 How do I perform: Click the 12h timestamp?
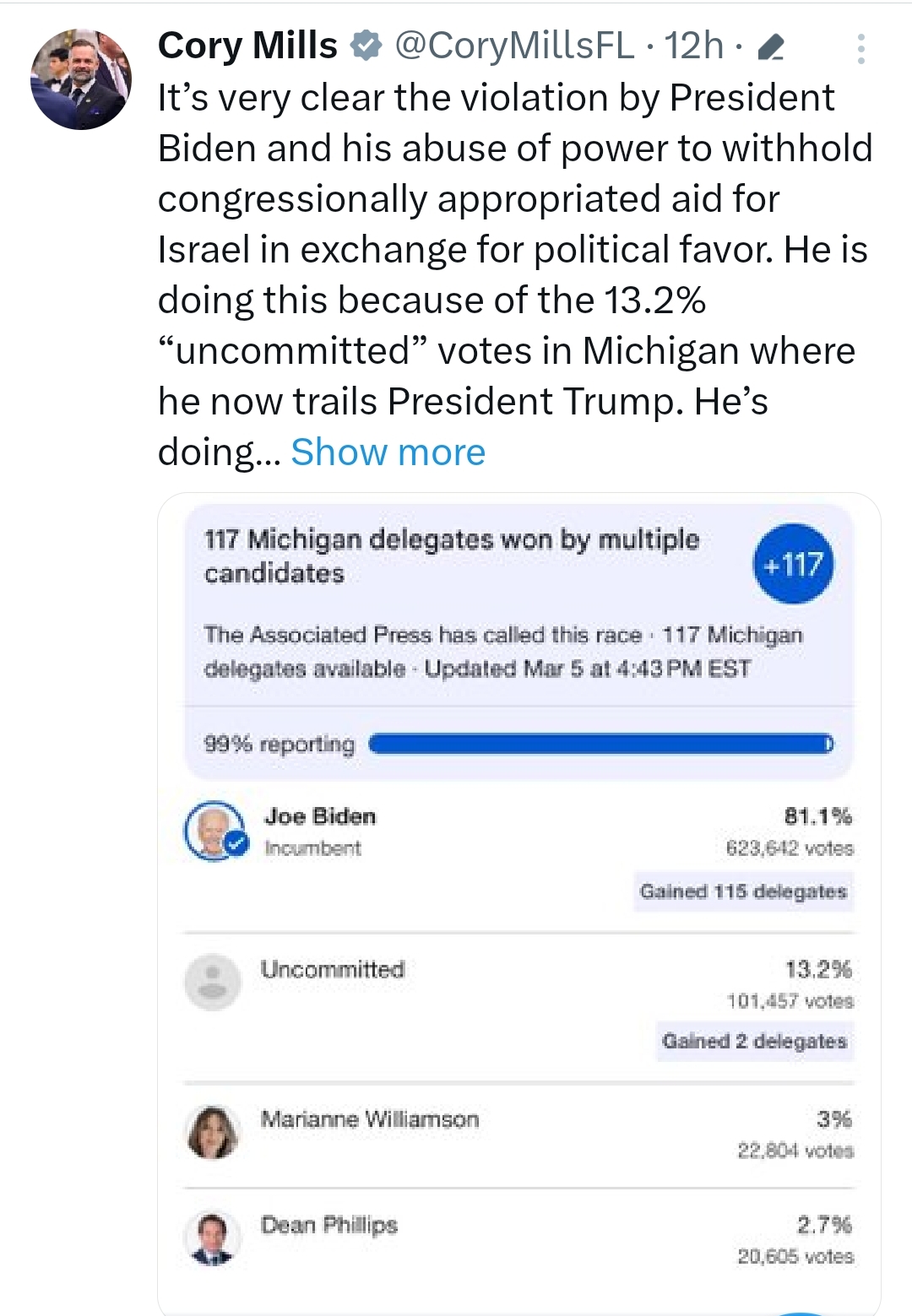coord(693,46)
